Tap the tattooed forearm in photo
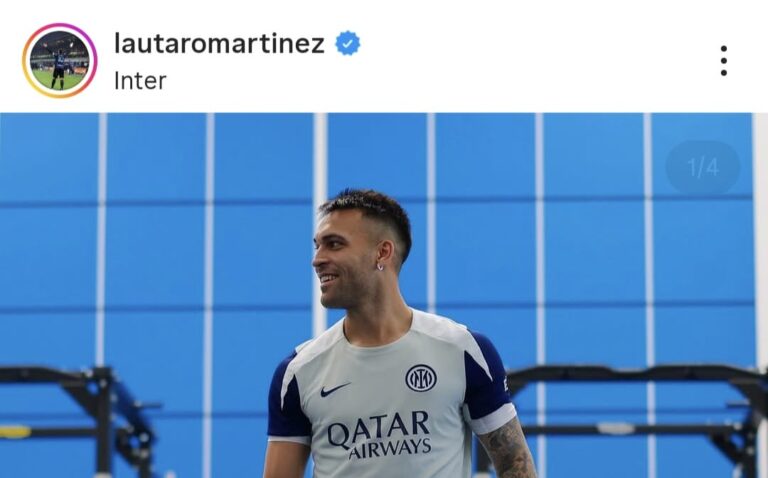768x478 pixels. coord(507,451)
